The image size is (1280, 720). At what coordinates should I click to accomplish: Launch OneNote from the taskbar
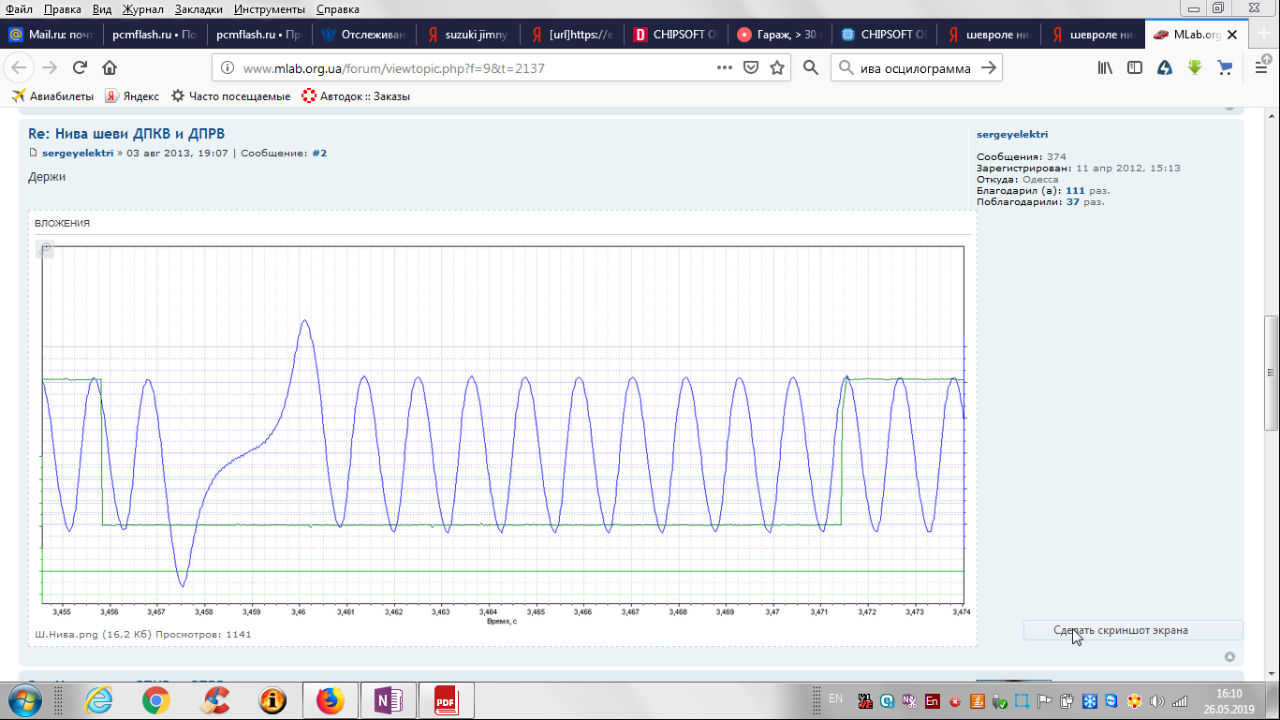388,701
